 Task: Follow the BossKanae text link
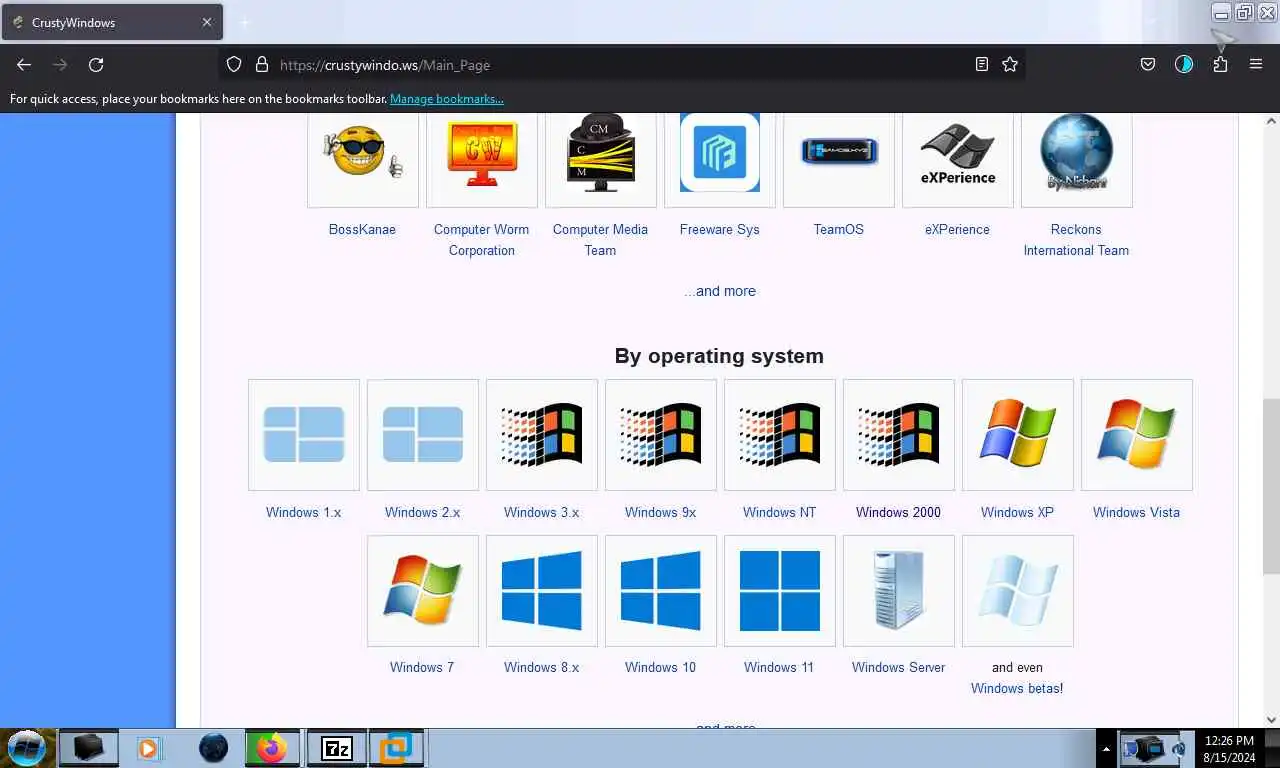pyautogui.click(x=362, y=229)
